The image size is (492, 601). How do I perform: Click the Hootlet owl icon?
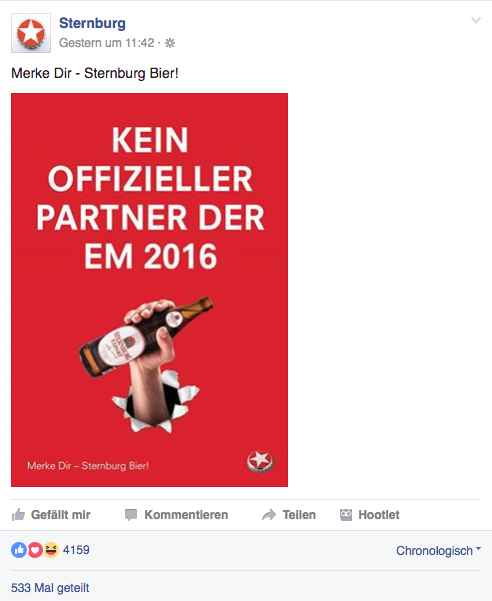click(346, 515)
